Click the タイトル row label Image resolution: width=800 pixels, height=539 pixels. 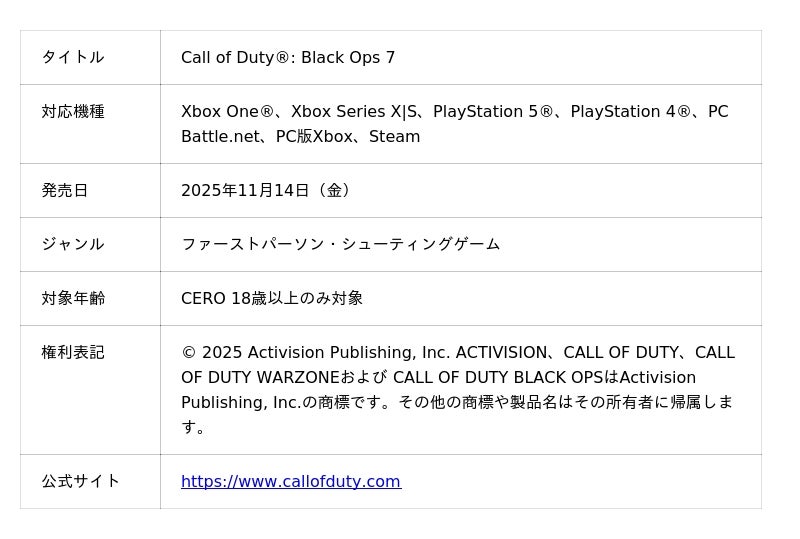72,58
